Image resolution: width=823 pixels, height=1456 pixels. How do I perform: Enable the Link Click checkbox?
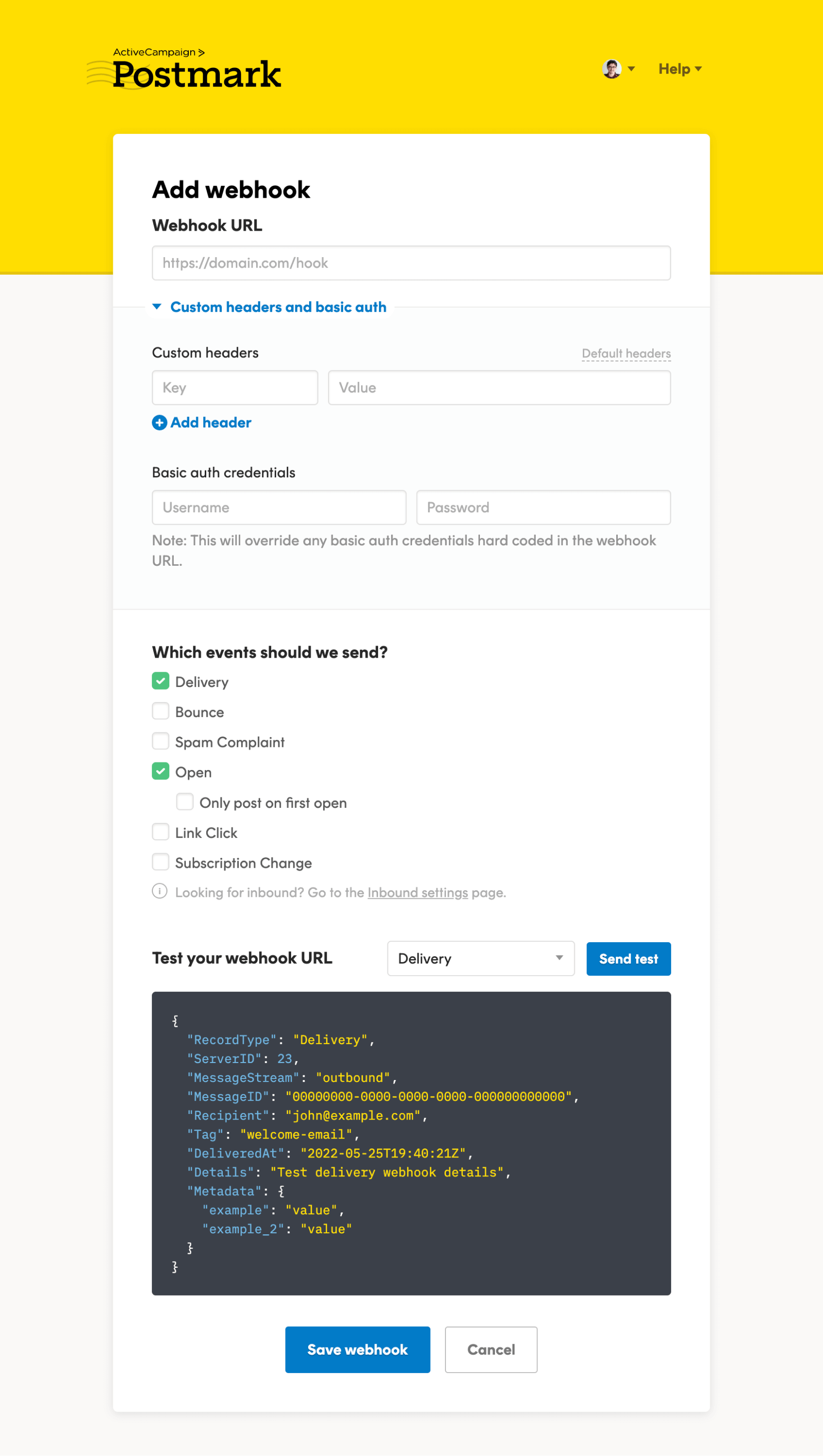[160, 831]
